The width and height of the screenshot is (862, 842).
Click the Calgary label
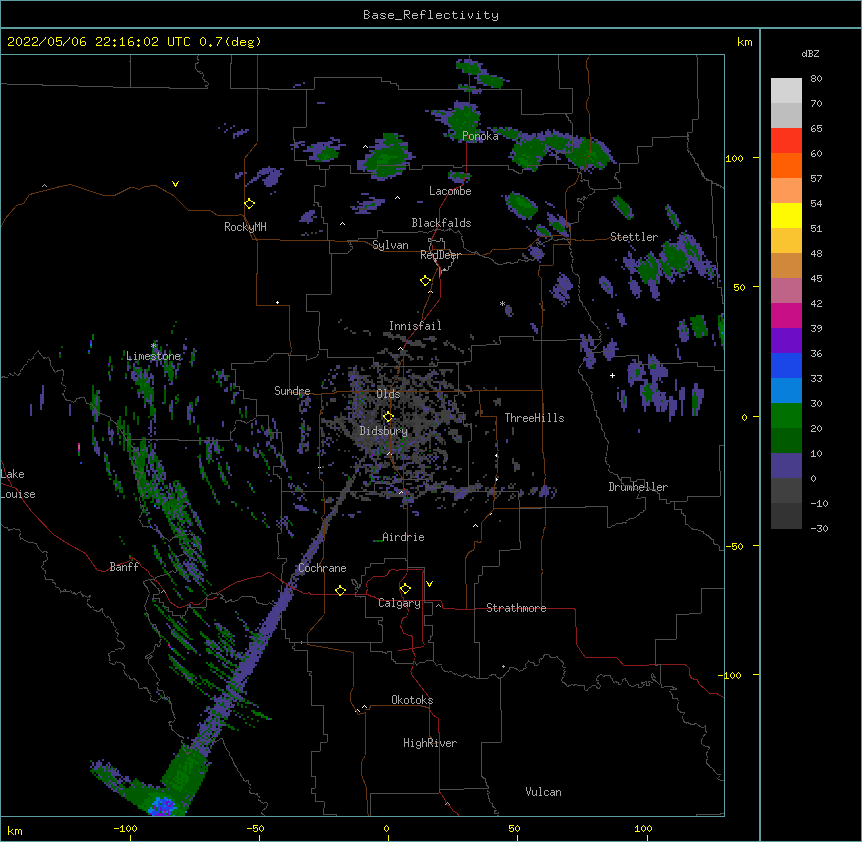click(x=400, y=603)
